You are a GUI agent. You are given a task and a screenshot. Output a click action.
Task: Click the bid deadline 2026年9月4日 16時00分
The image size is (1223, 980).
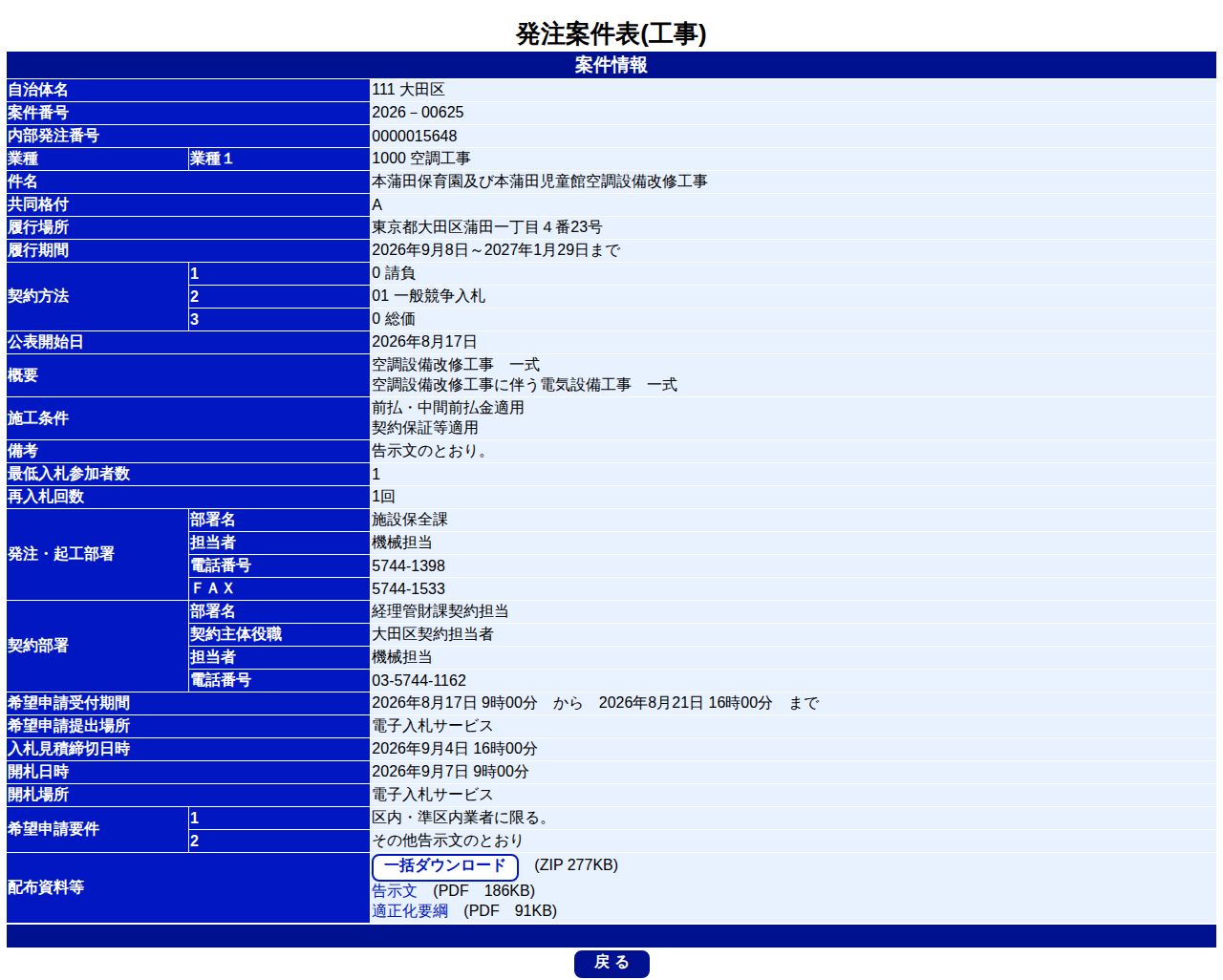tap(454, 749)
